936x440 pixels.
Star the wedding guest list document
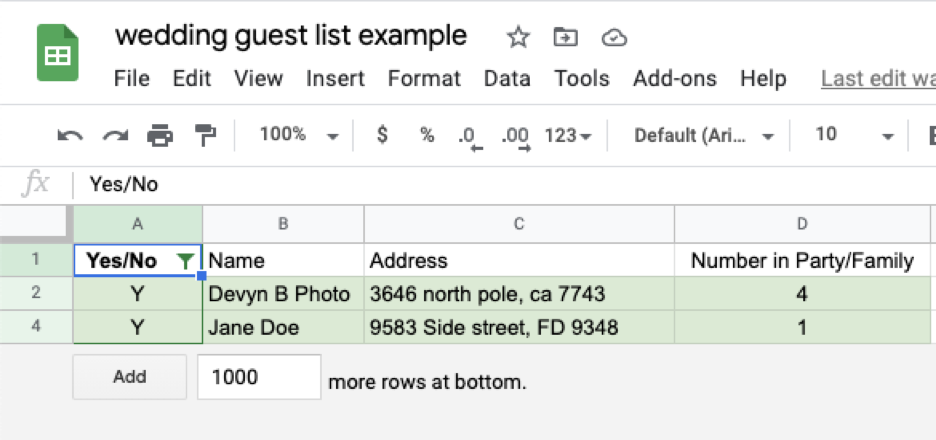(x=518, y=38)
